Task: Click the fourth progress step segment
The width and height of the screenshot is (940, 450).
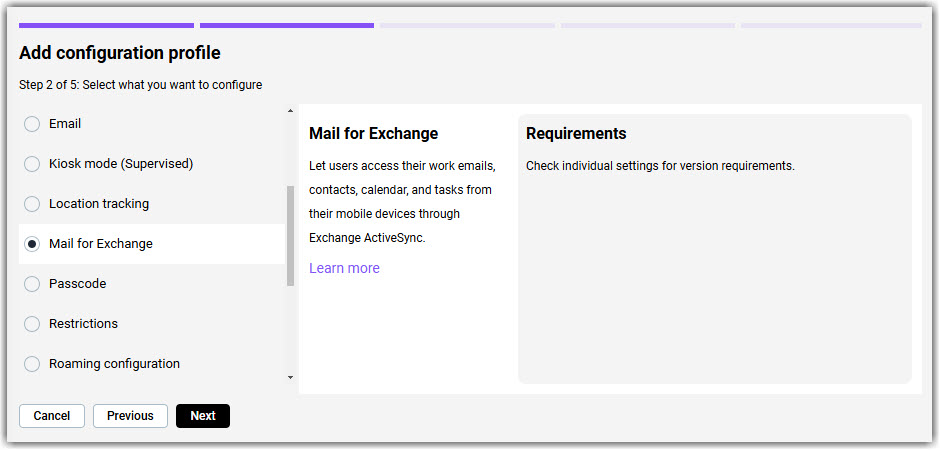Action: coord(647,26)
